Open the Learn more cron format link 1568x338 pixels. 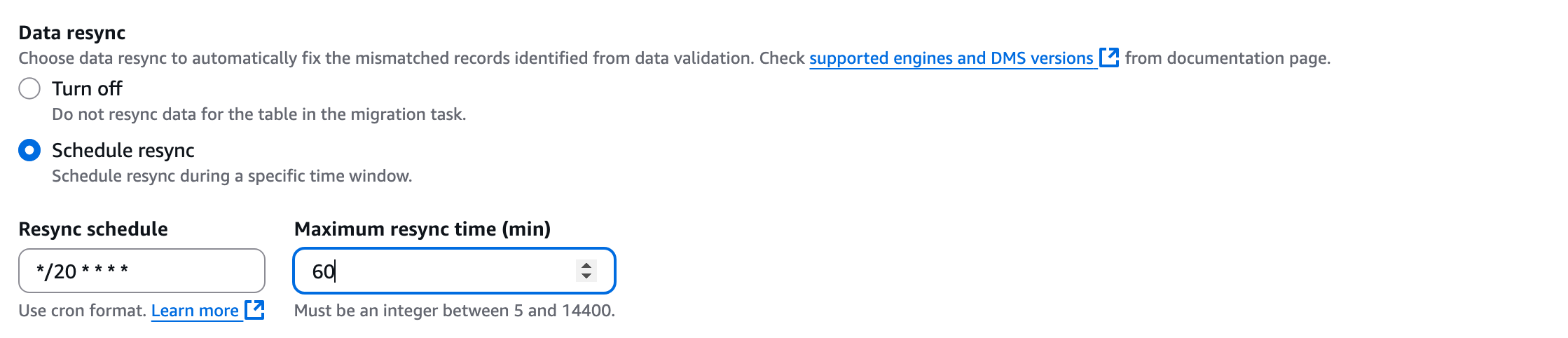click(195, 311)
